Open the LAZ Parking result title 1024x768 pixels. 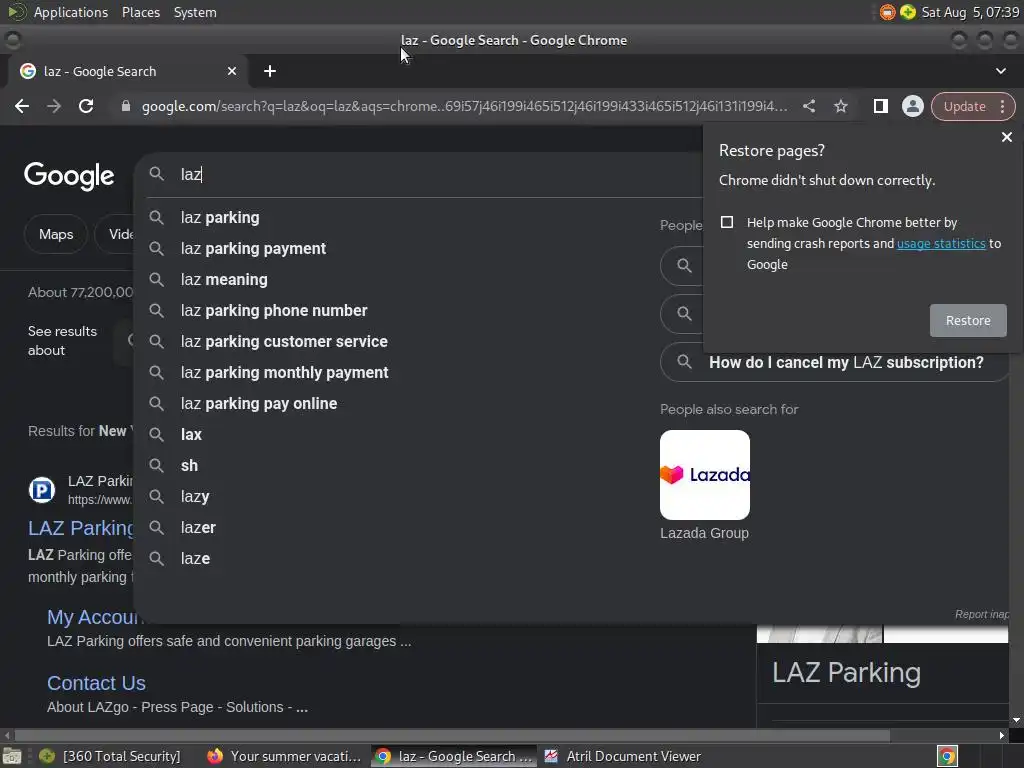point(80,528)
